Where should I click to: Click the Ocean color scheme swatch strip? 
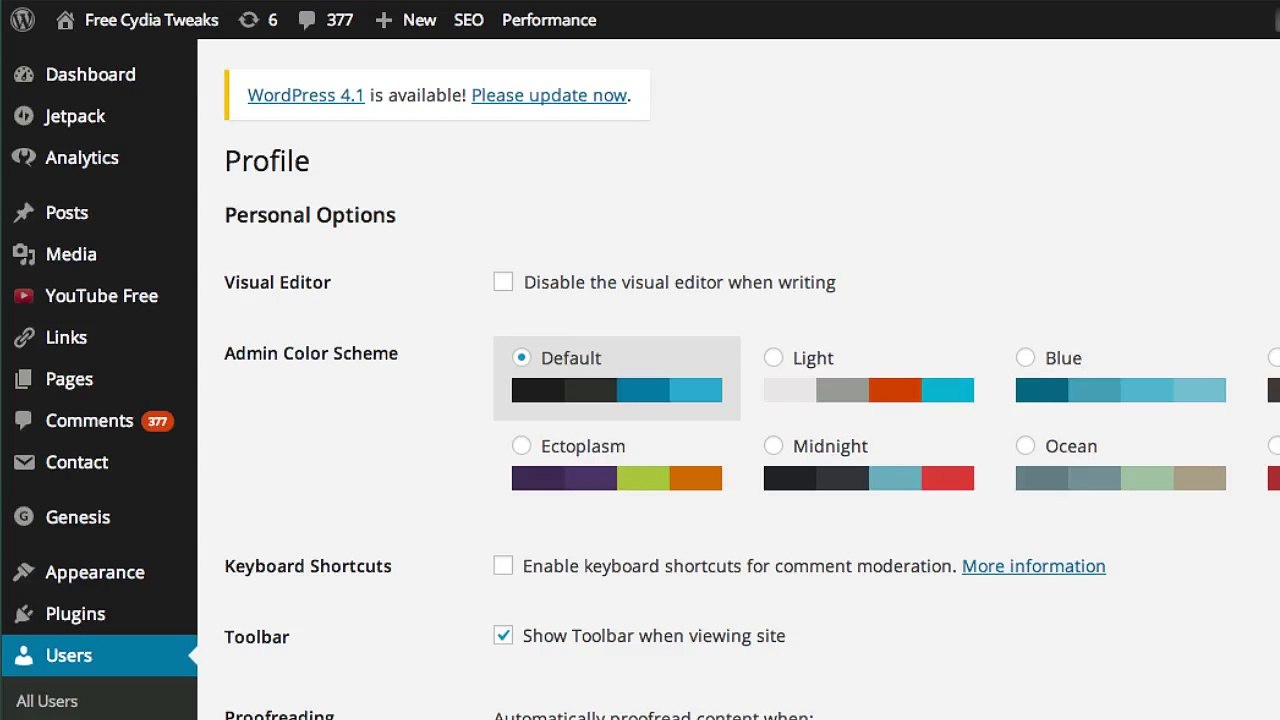(x=1120, y=478)
